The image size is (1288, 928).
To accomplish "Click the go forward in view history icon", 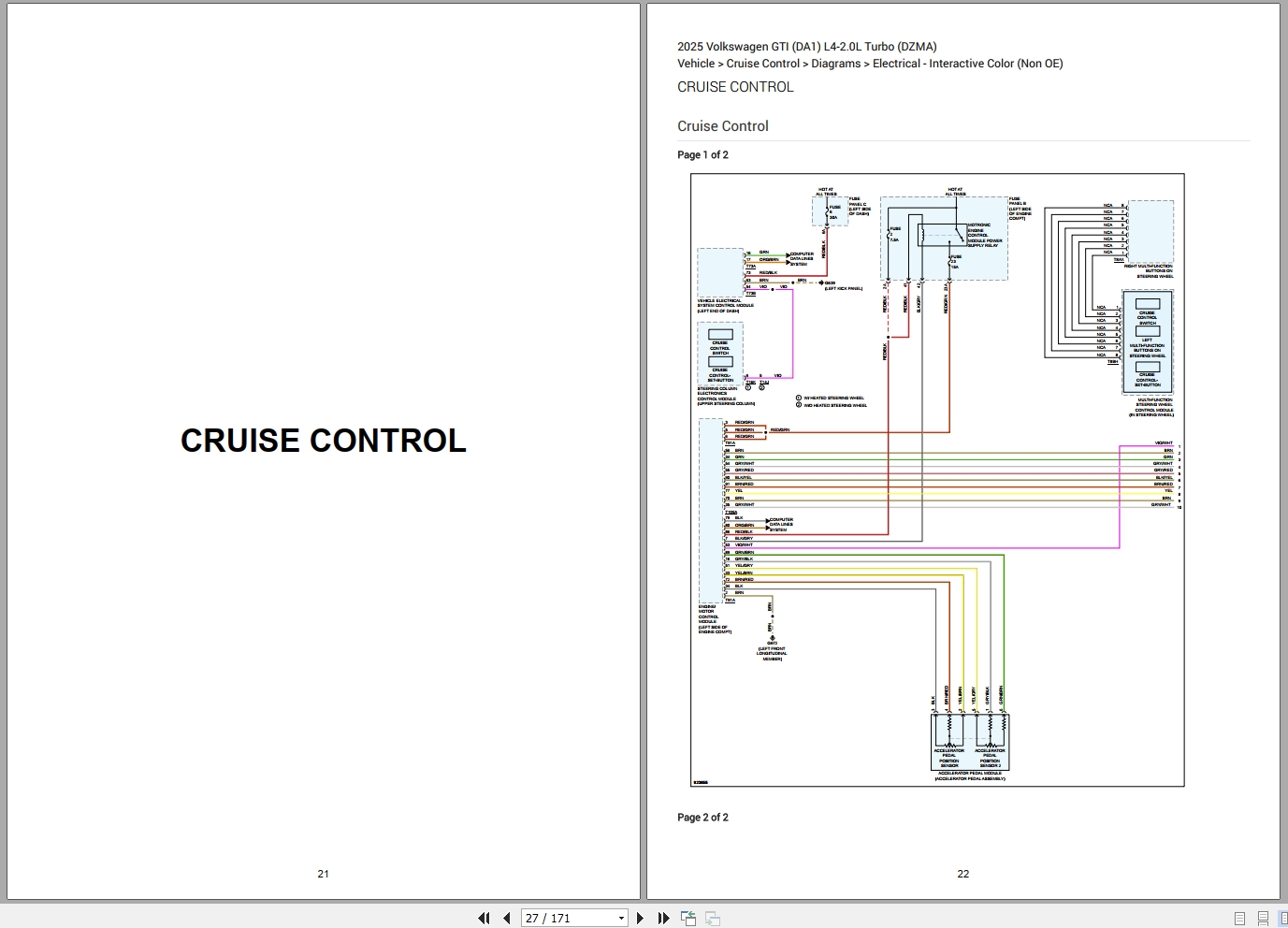I will [713, 918].
